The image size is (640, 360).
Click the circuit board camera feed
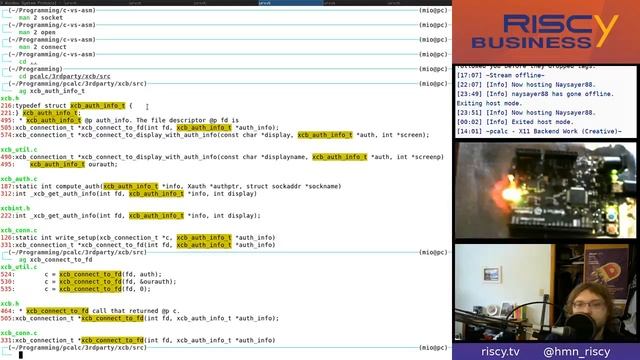tap(545, 190)
